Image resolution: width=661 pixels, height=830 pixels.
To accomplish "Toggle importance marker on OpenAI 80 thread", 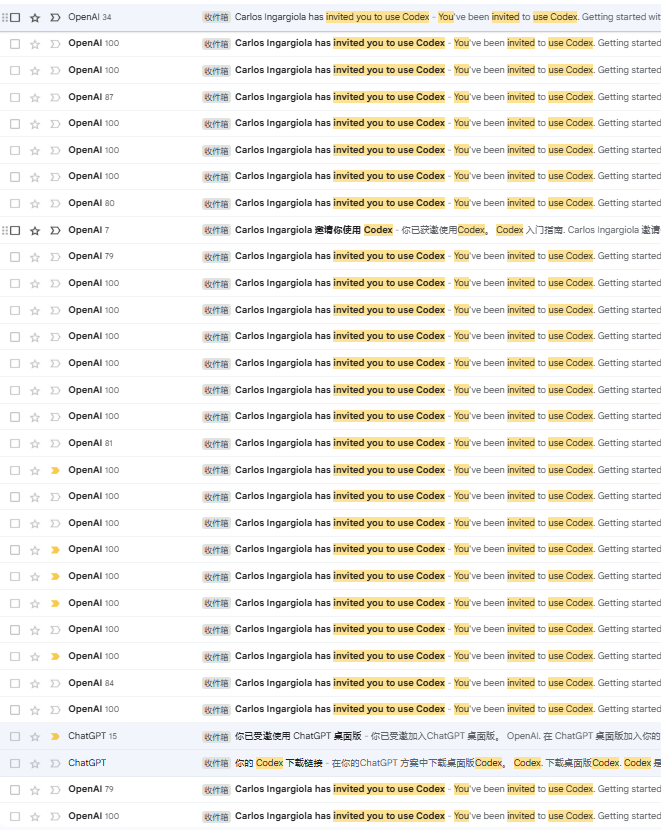I will pyautogui.click(x=55, y=204).
